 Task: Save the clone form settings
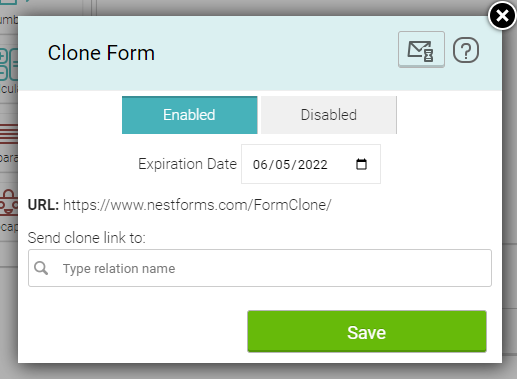pyautogui.click(x=367, y=331)
